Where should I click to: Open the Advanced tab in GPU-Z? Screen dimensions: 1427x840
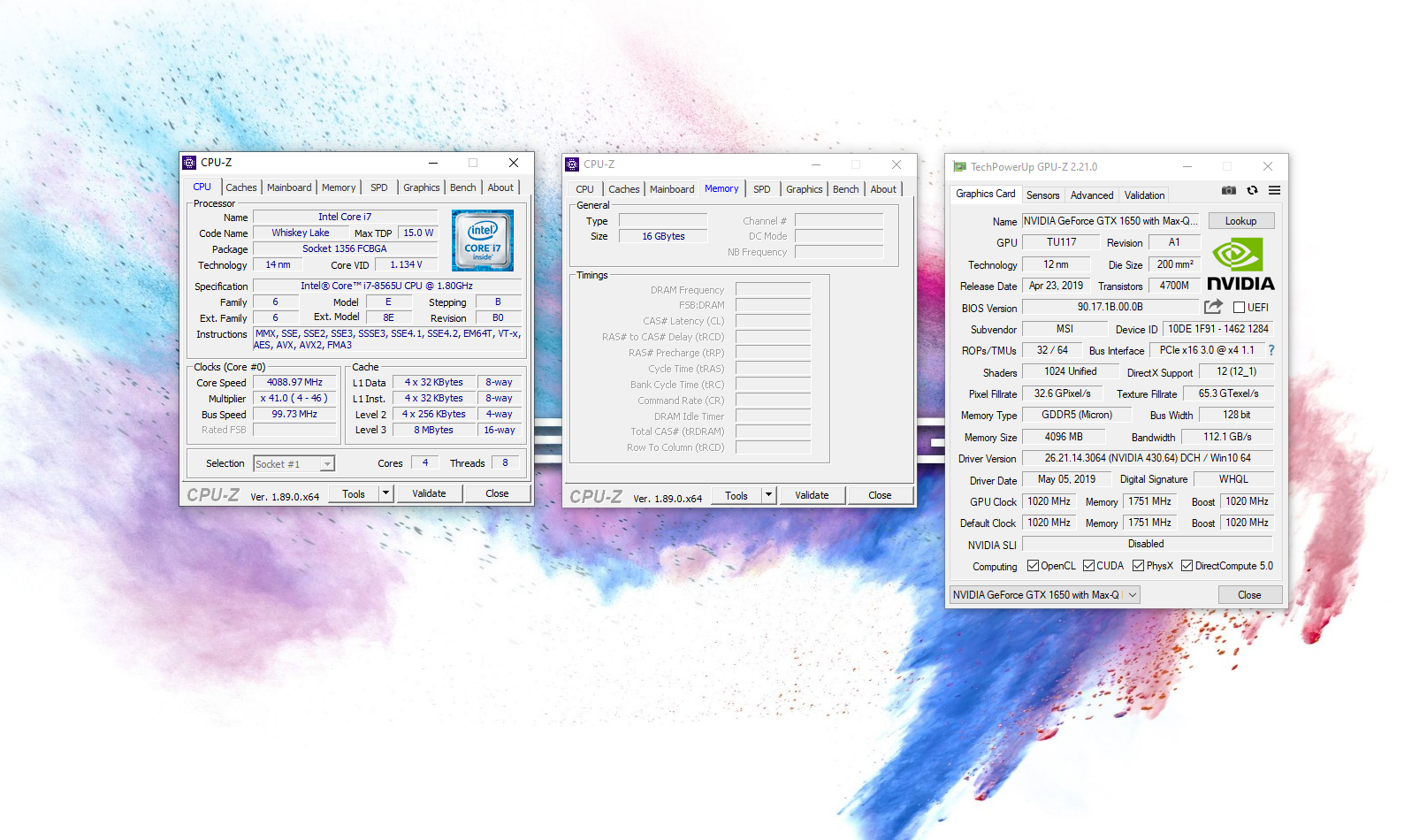tap(1092, 195)
